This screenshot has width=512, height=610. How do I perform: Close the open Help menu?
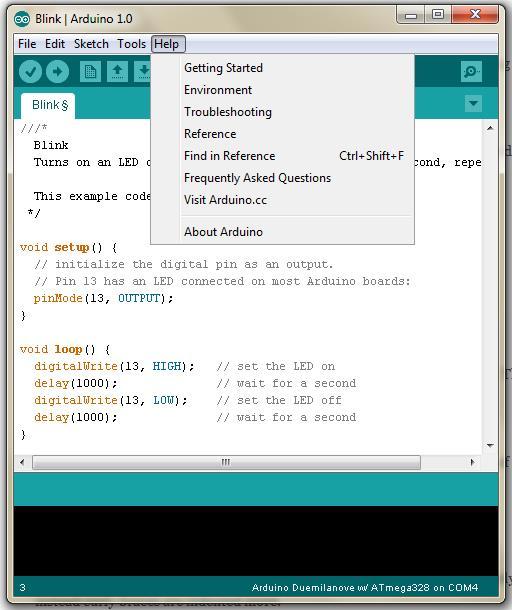[168, 44]
